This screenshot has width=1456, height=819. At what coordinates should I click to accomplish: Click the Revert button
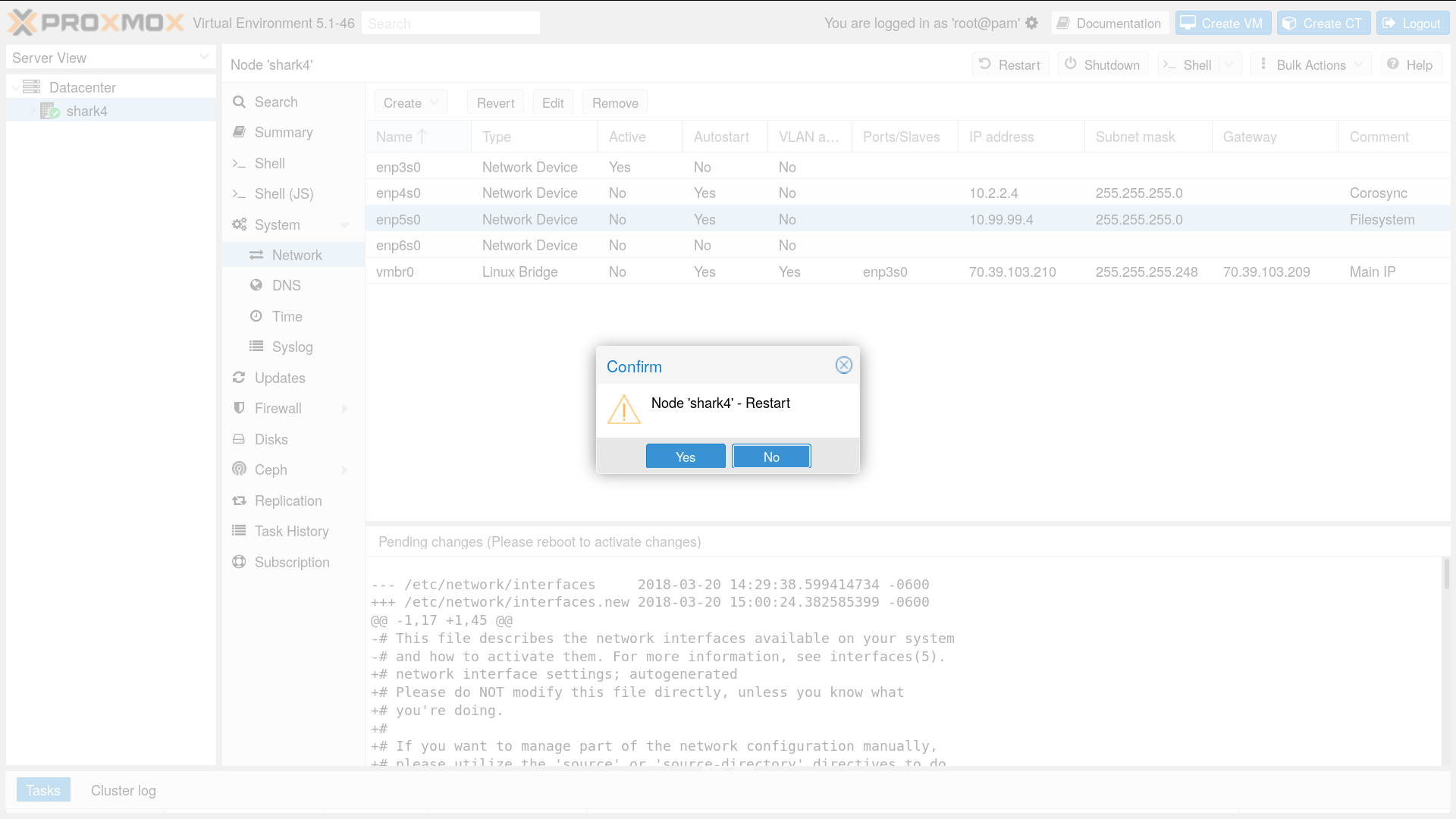(x=496, y=102)
